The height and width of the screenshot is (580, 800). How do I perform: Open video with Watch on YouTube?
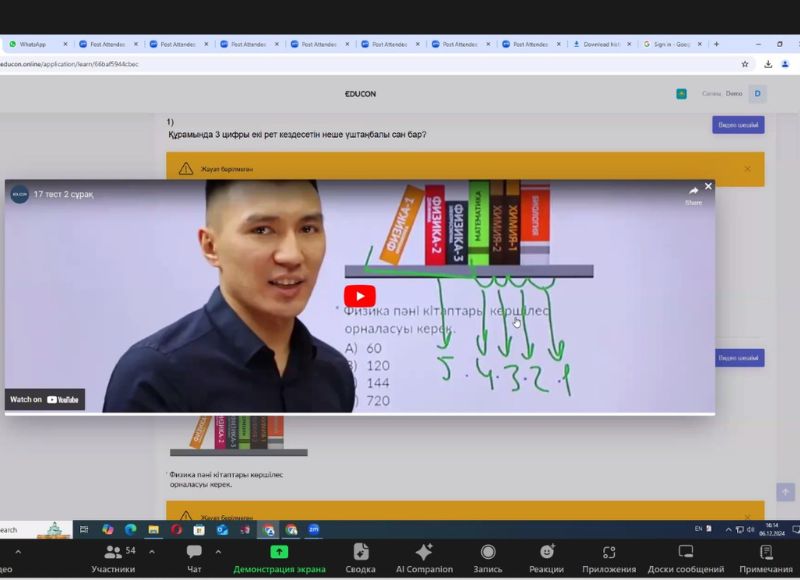click(45, 399)
